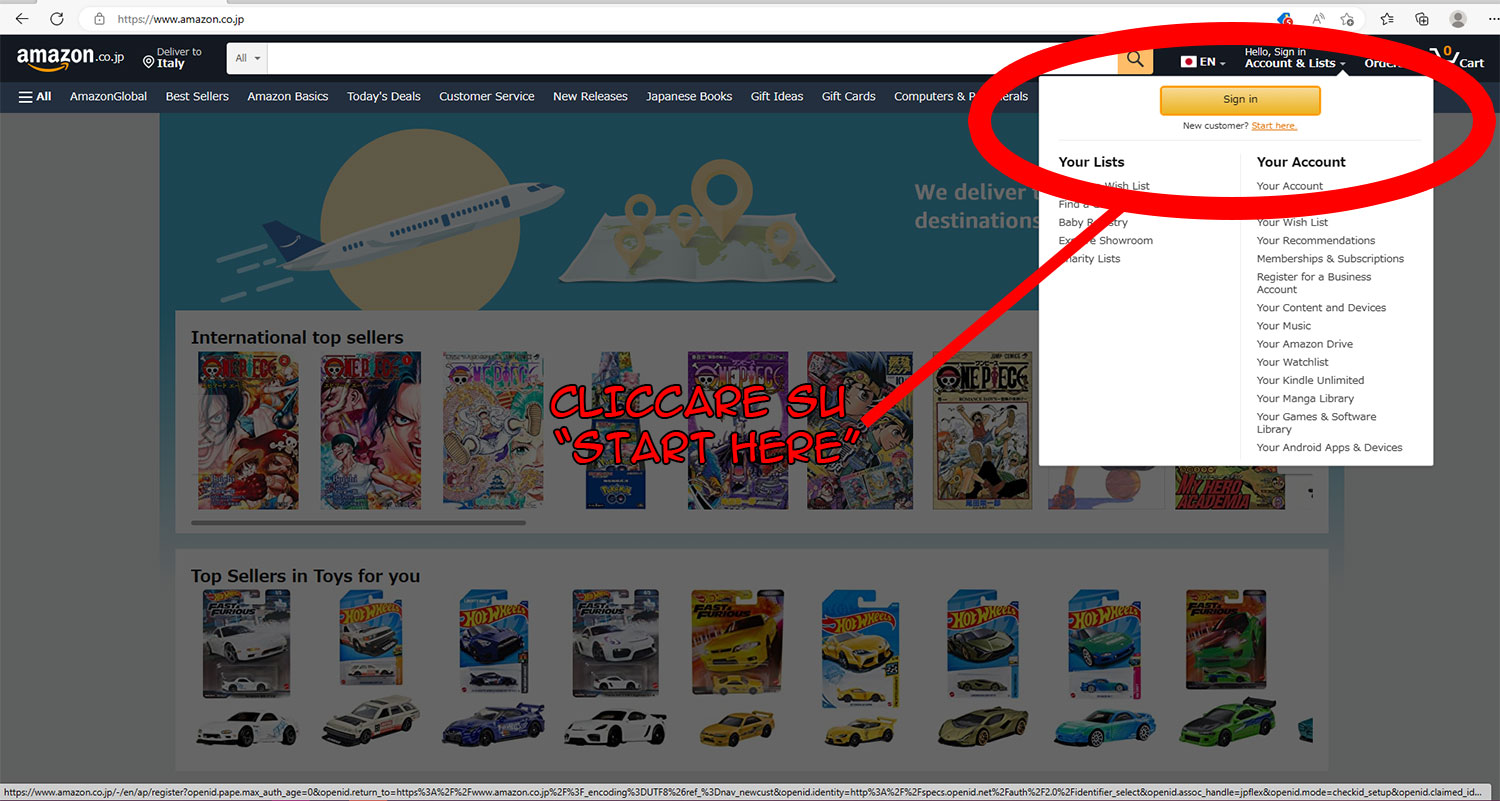Open the EN language flag dropdown
Screen dimensions: 1500x801
pyautogui.click(x=1203, y=62)
